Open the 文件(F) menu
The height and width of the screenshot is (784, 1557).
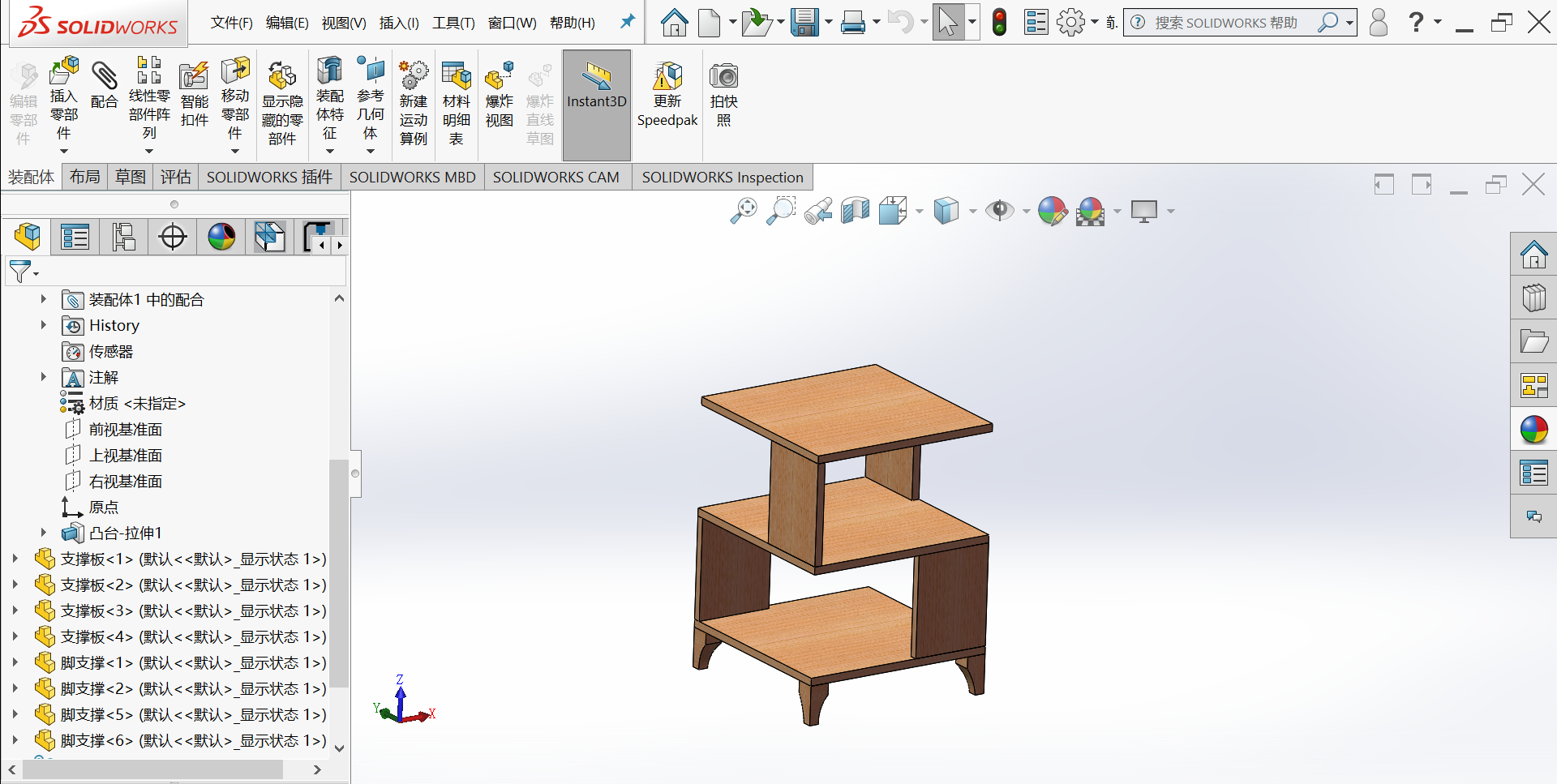pos(232,23)
